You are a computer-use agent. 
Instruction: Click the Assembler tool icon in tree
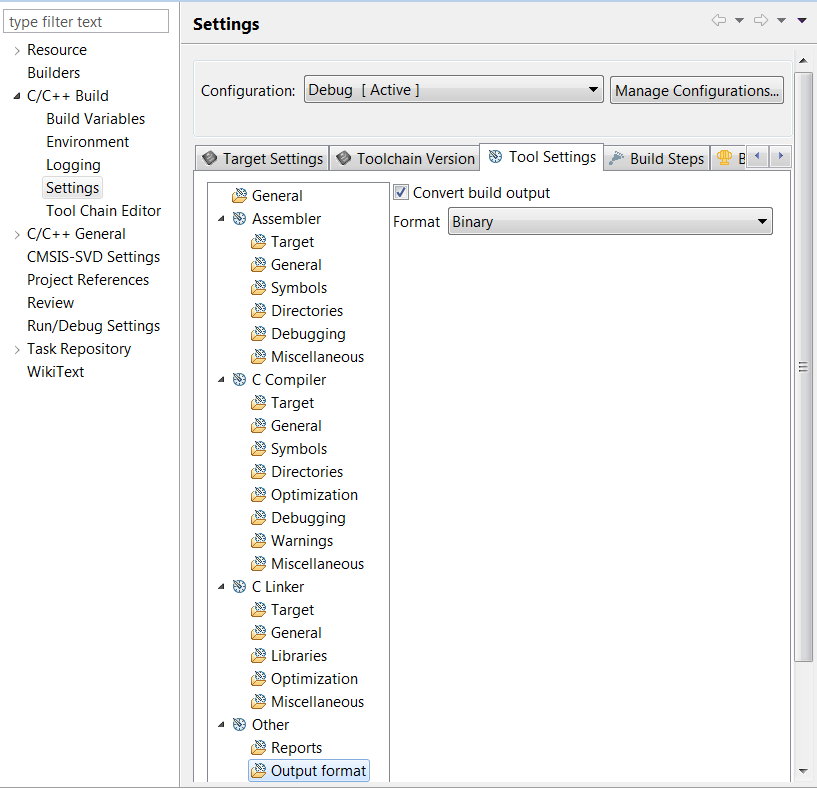[239, 219]
